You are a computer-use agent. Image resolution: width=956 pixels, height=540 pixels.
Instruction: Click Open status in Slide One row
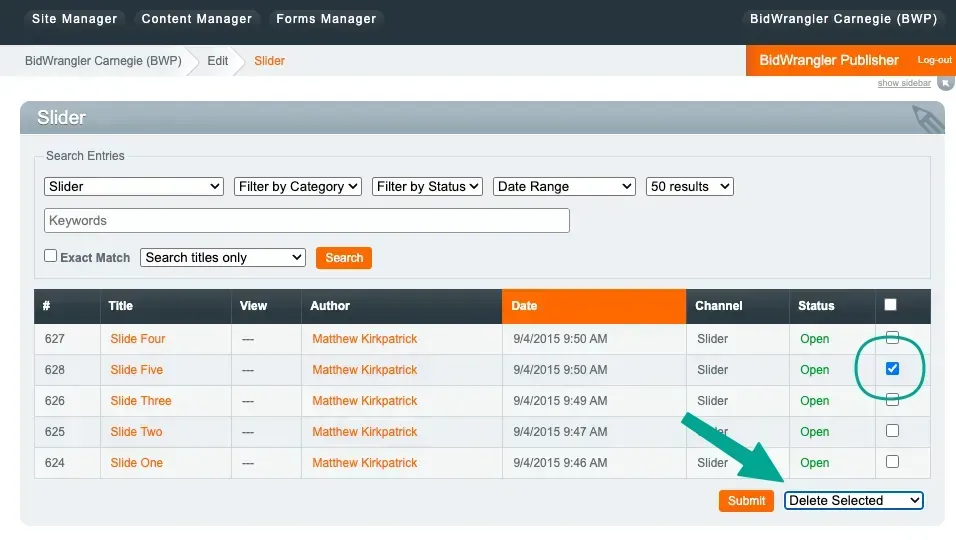(x=815, y=463)
